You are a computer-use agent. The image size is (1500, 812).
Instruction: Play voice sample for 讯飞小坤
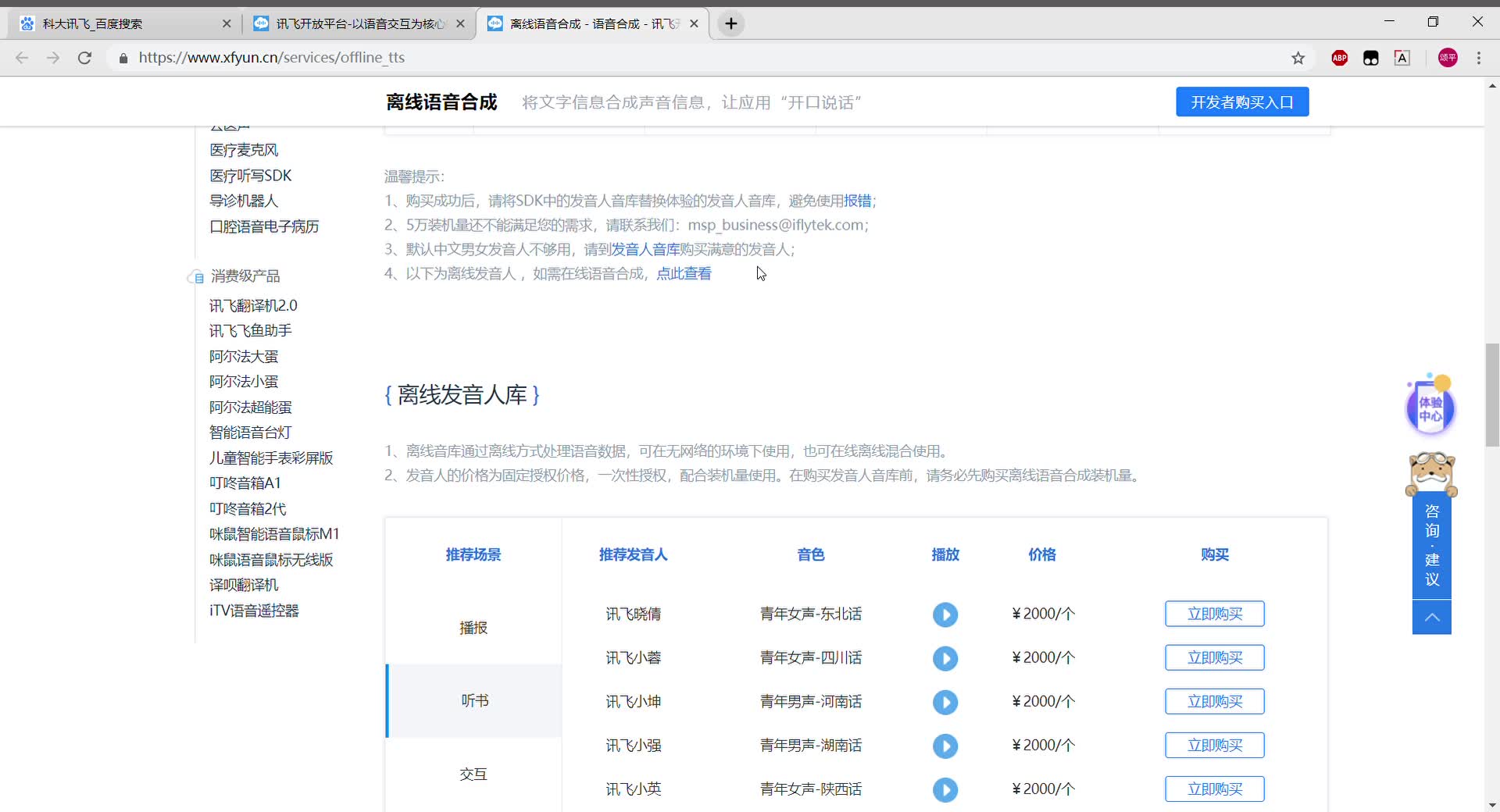(x=945, y=702)
